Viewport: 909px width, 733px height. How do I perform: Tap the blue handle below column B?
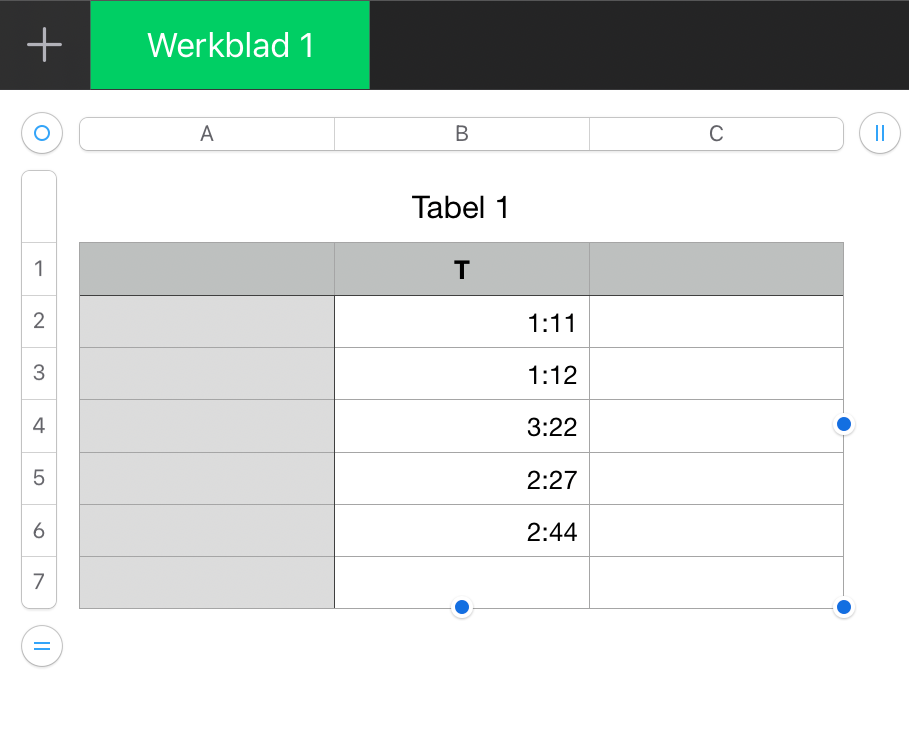[x=462, y=607]
